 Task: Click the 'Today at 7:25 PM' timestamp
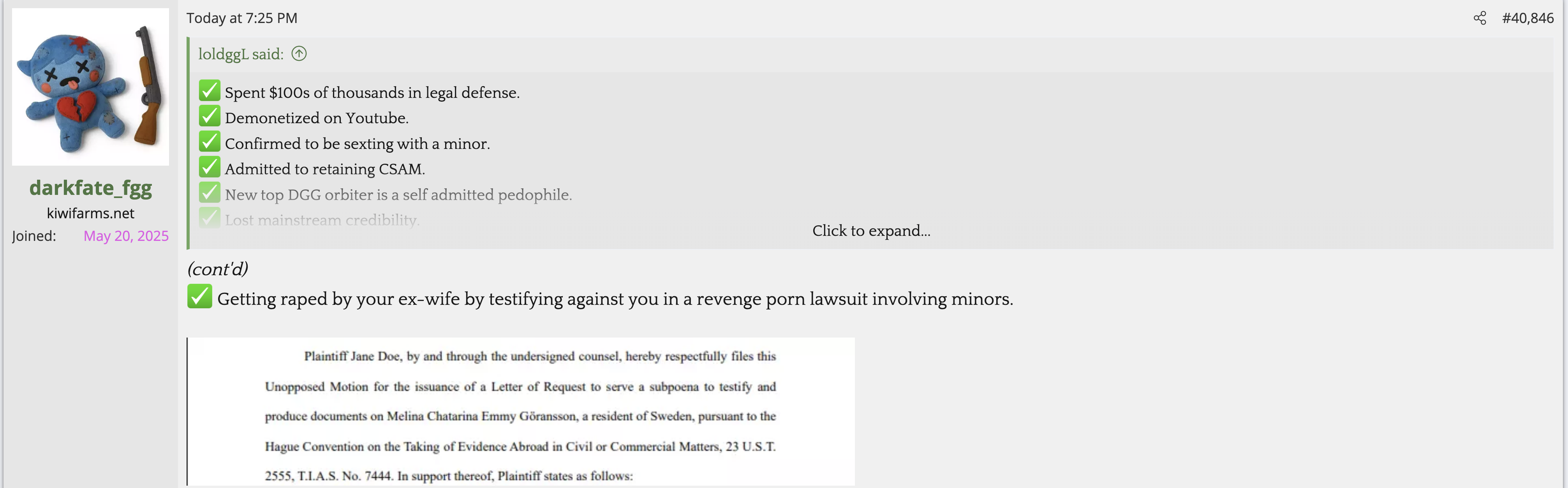242,18
